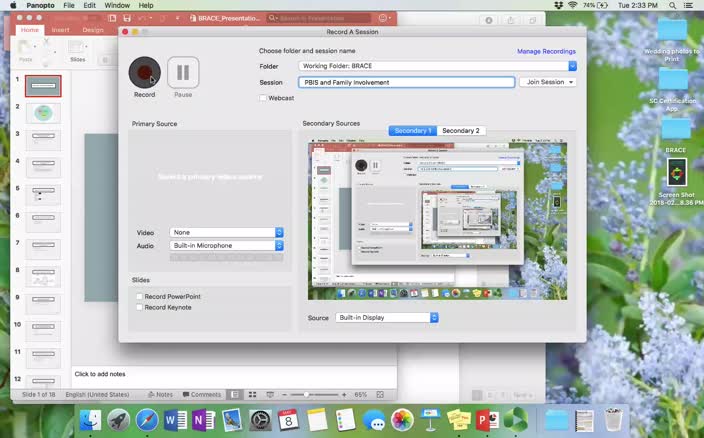Open Messages from the dock

[374, 420]
